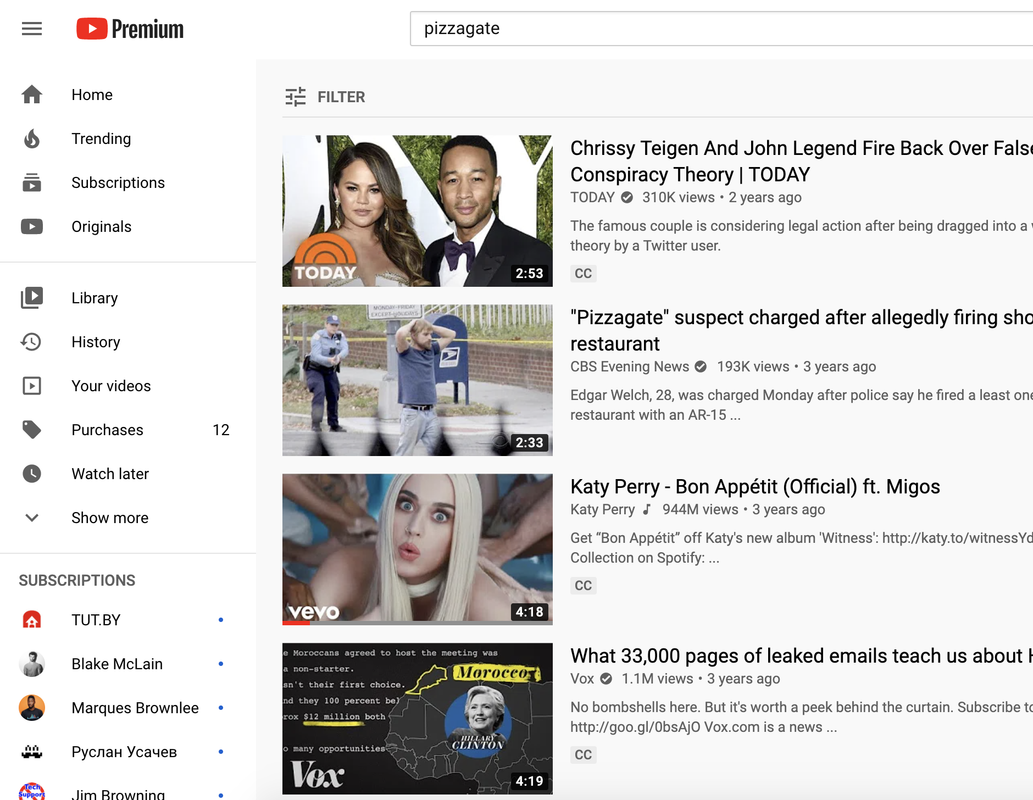The image size is (1033, 800).
Task: Open Trending from the sidebar
Action: click(128, 138)
